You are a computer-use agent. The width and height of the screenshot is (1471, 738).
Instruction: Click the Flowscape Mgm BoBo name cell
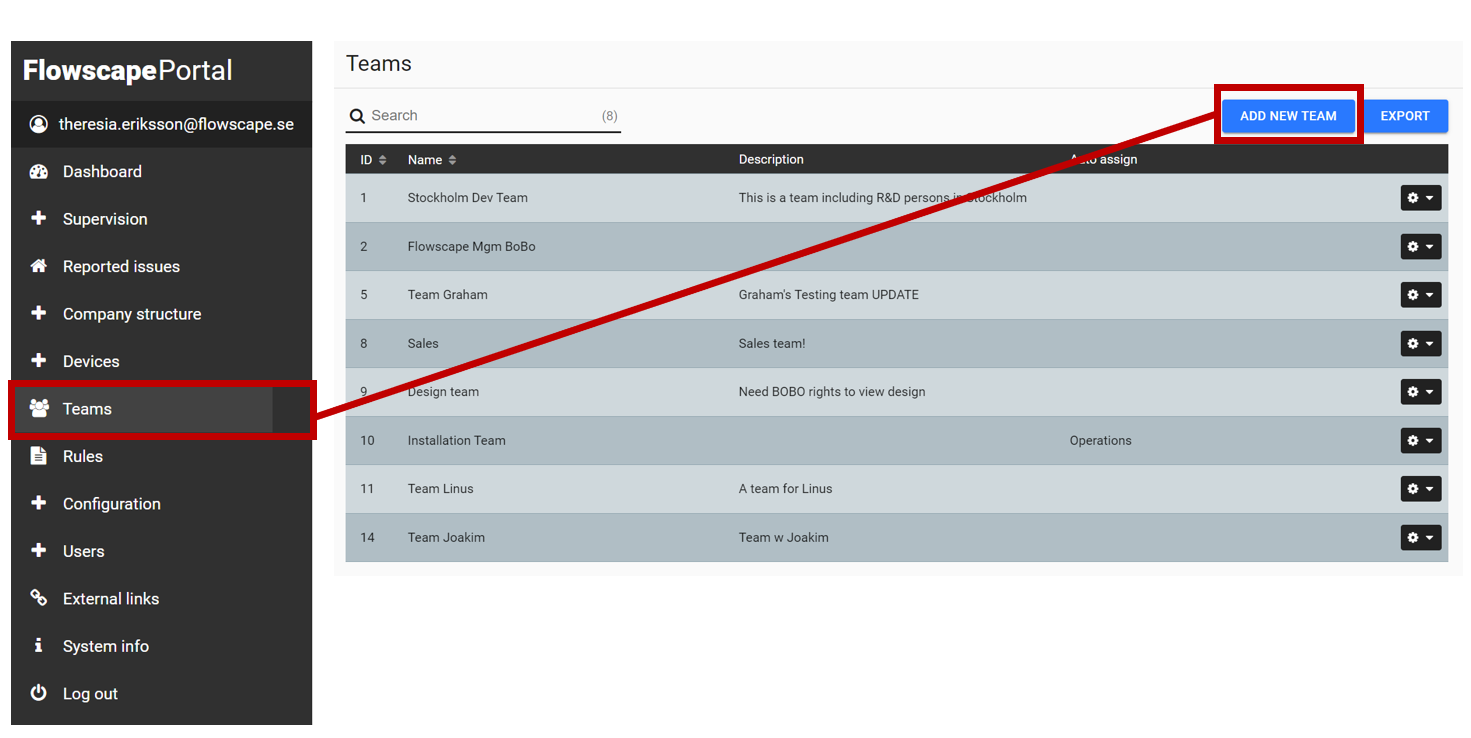pyautogui.click(x=471, y=246)
